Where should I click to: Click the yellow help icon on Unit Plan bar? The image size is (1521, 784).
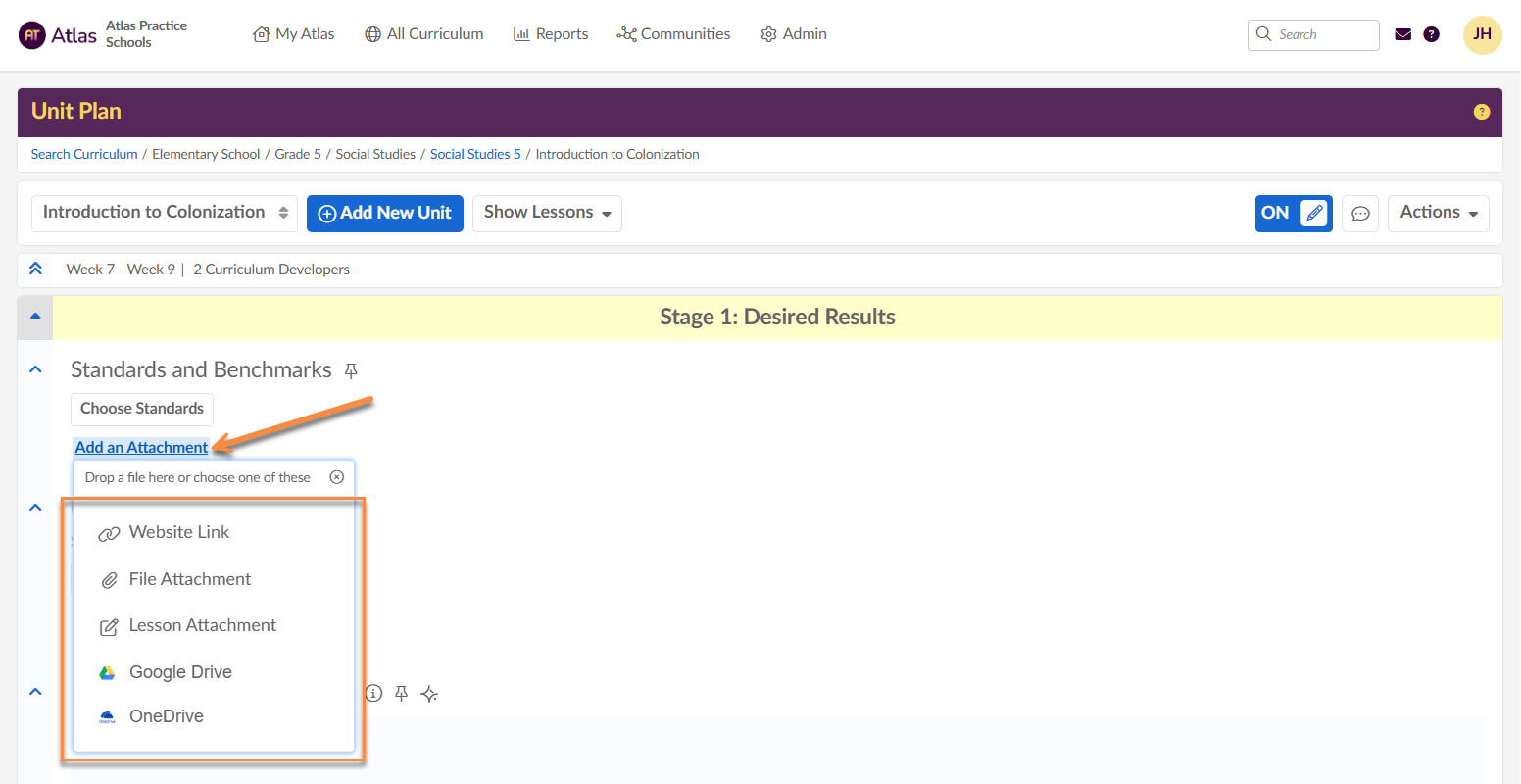tap(1481, 112)
